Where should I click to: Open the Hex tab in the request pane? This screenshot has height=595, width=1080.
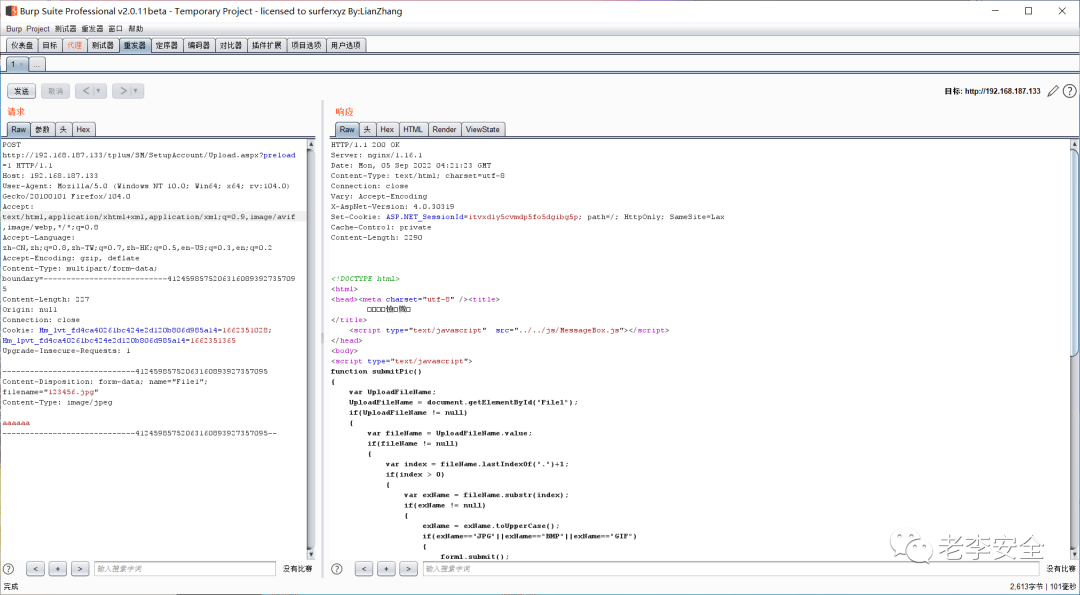click(84, 129)
